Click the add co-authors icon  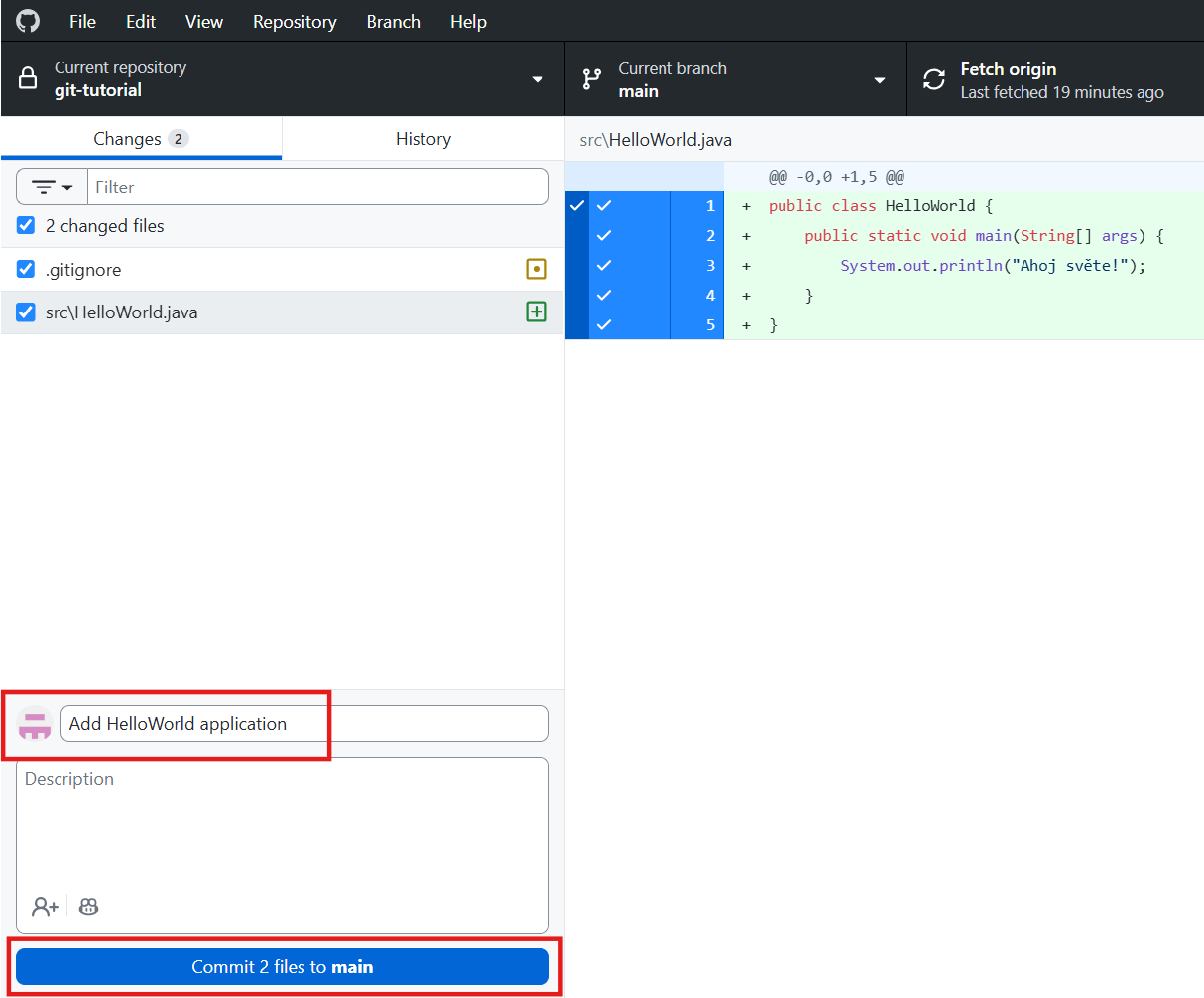[x=45, y=906]
